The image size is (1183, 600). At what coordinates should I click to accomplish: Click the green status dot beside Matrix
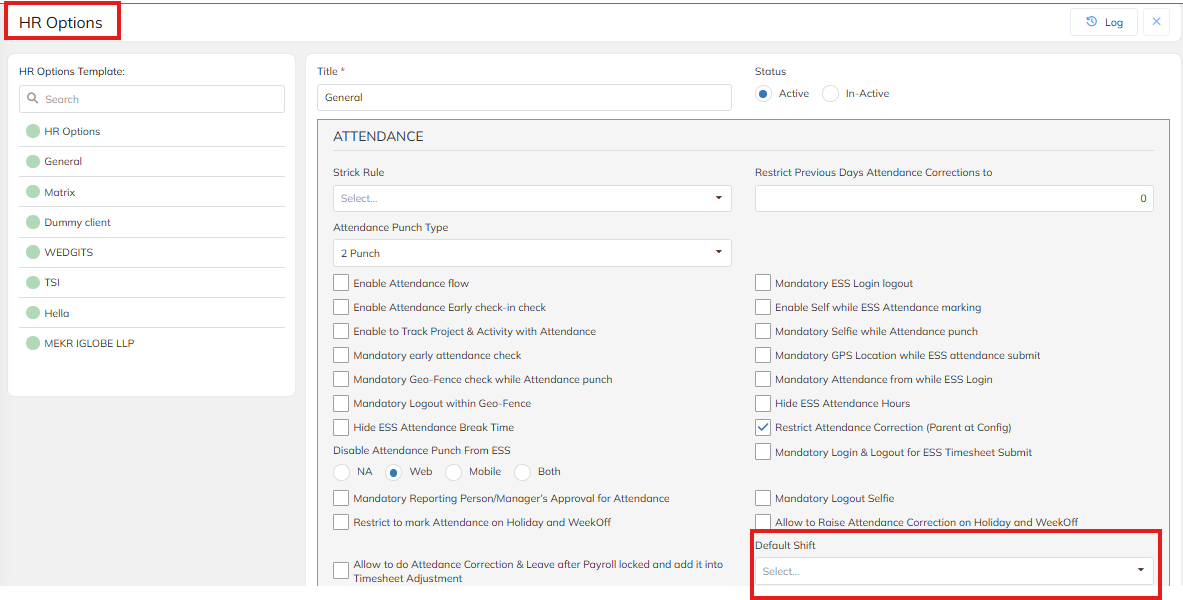(32, 192)
